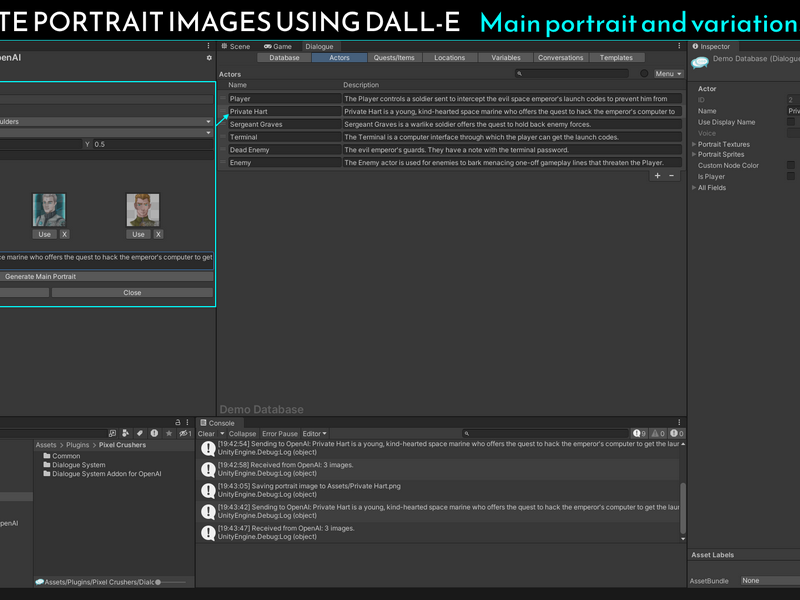Viewport: 800px width, 600px height.
Task: Select the Locations tab
Action: click(449, 58)
